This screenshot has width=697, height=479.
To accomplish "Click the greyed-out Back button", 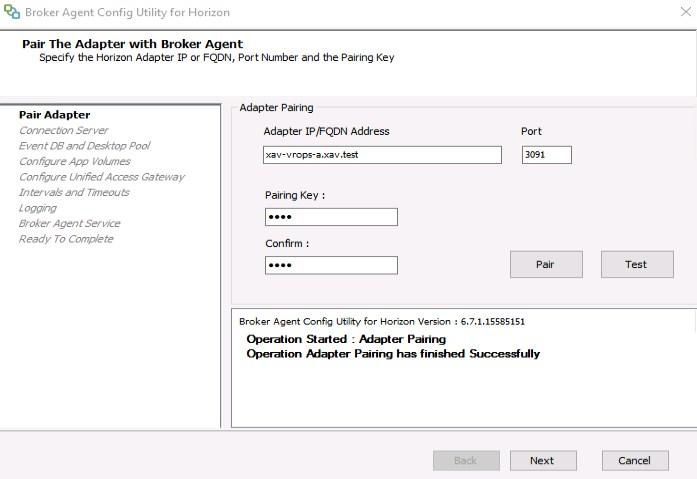I will [466, 461].
